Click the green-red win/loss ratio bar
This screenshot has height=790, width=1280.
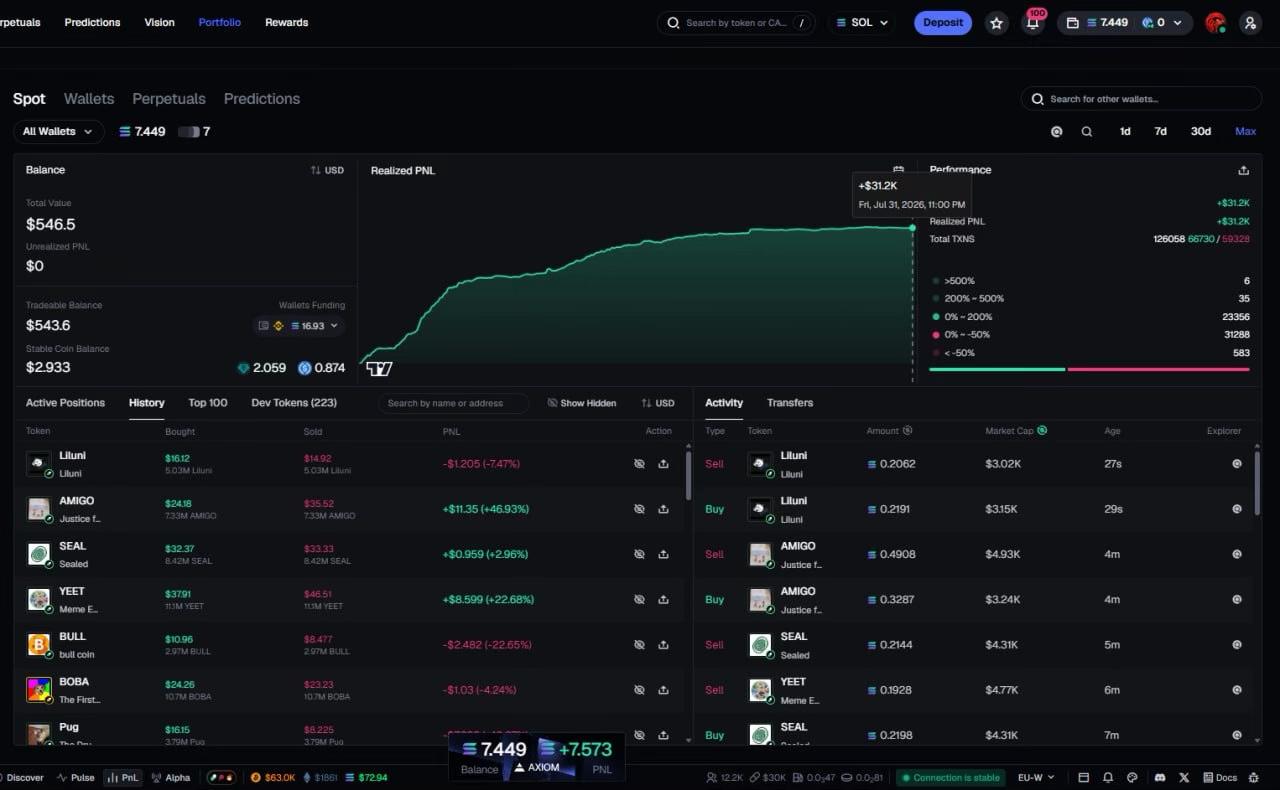(1089, 369)
